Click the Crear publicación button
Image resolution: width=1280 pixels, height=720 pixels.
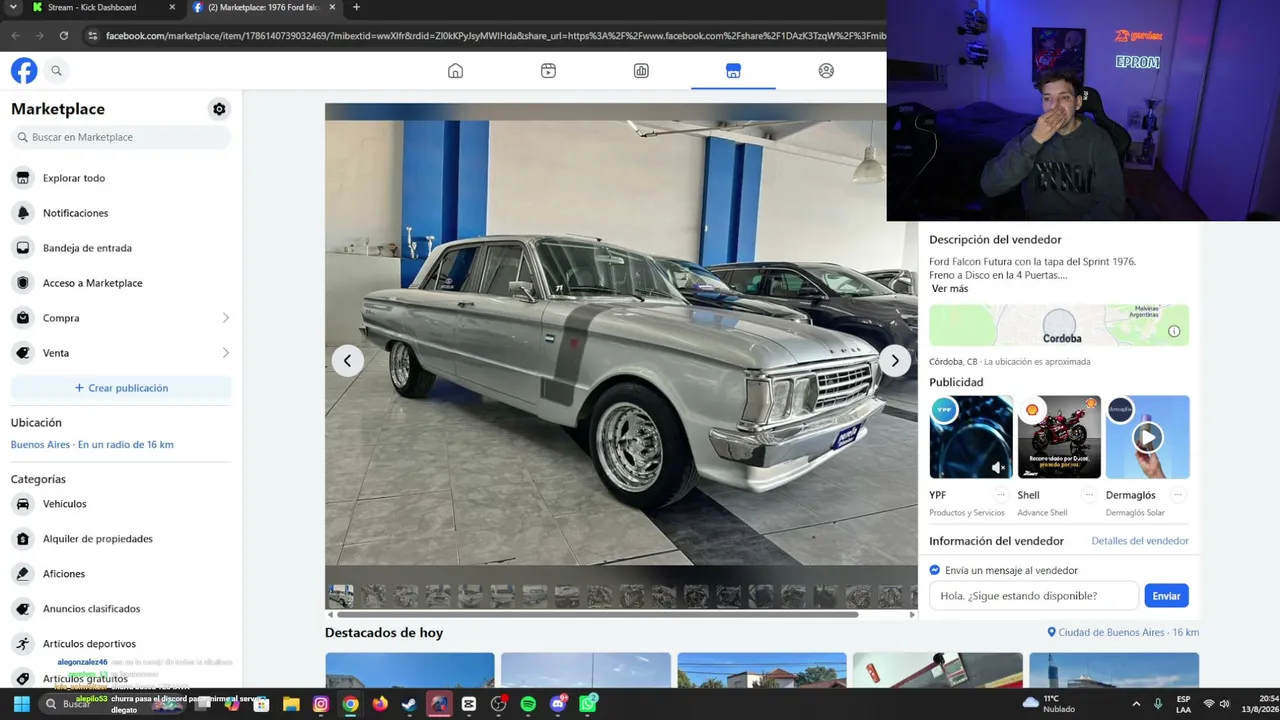click(121, 388)
